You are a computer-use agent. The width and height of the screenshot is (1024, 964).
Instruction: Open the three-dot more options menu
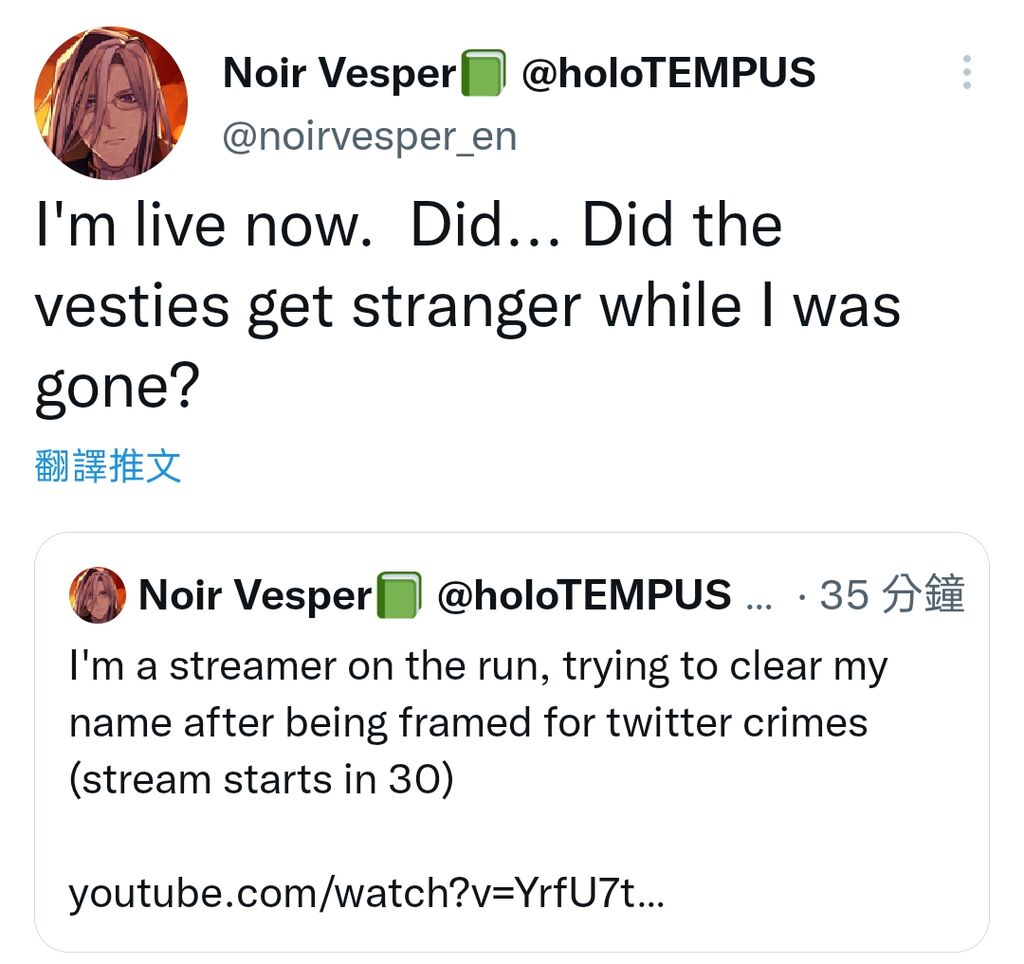pyautogui.click(x=966, y=73)
